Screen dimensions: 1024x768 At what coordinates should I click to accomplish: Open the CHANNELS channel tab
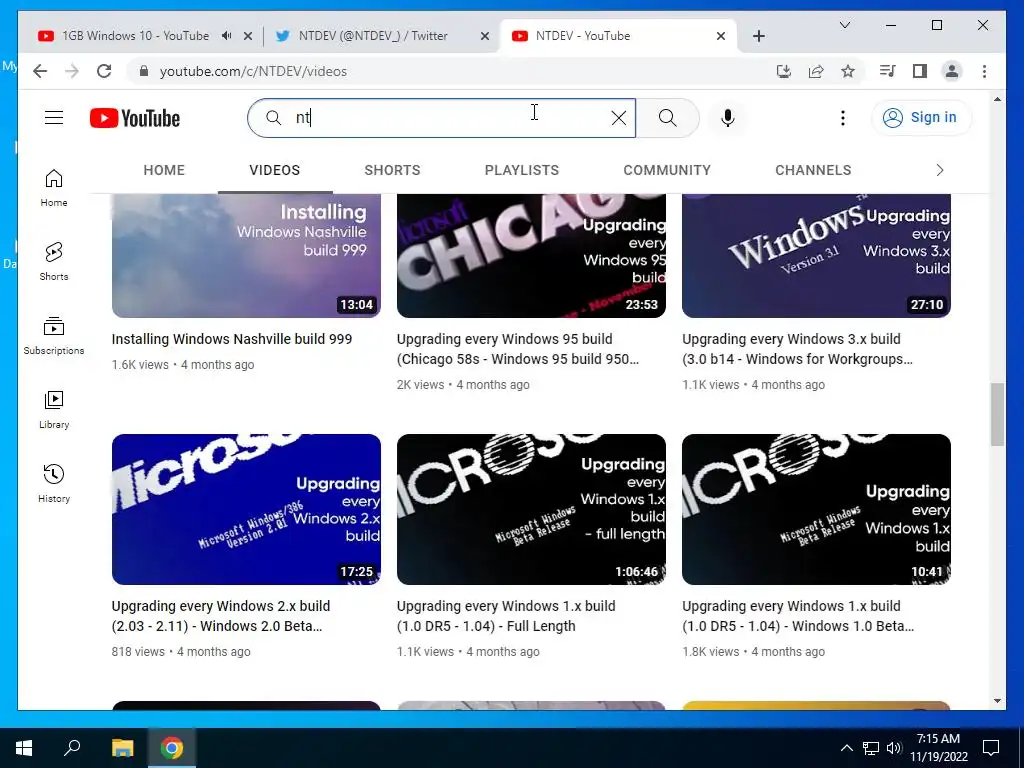point(813,170)
